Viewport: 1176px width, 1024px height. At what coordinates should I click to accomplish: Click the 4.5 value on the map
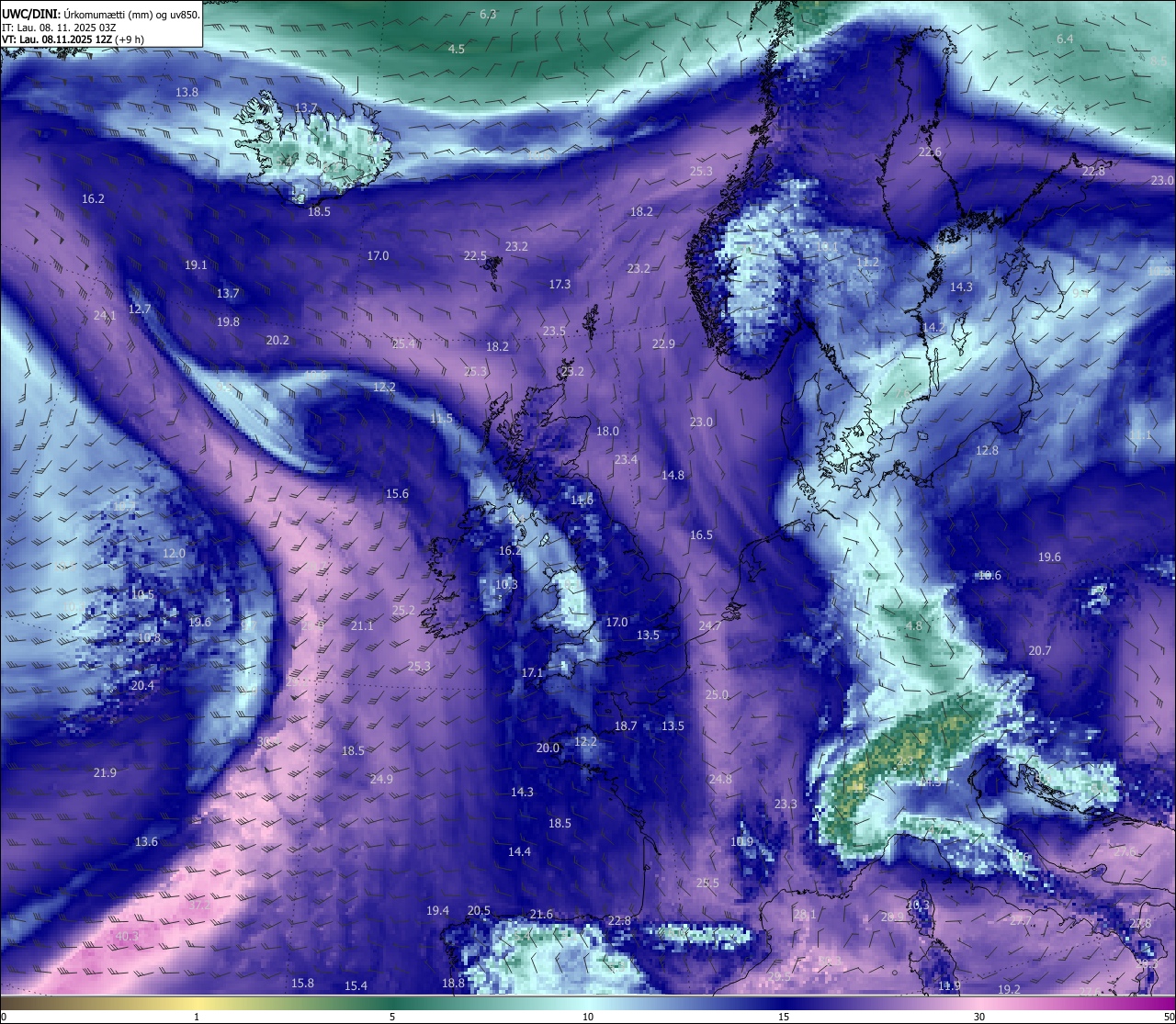coord(457,49)
